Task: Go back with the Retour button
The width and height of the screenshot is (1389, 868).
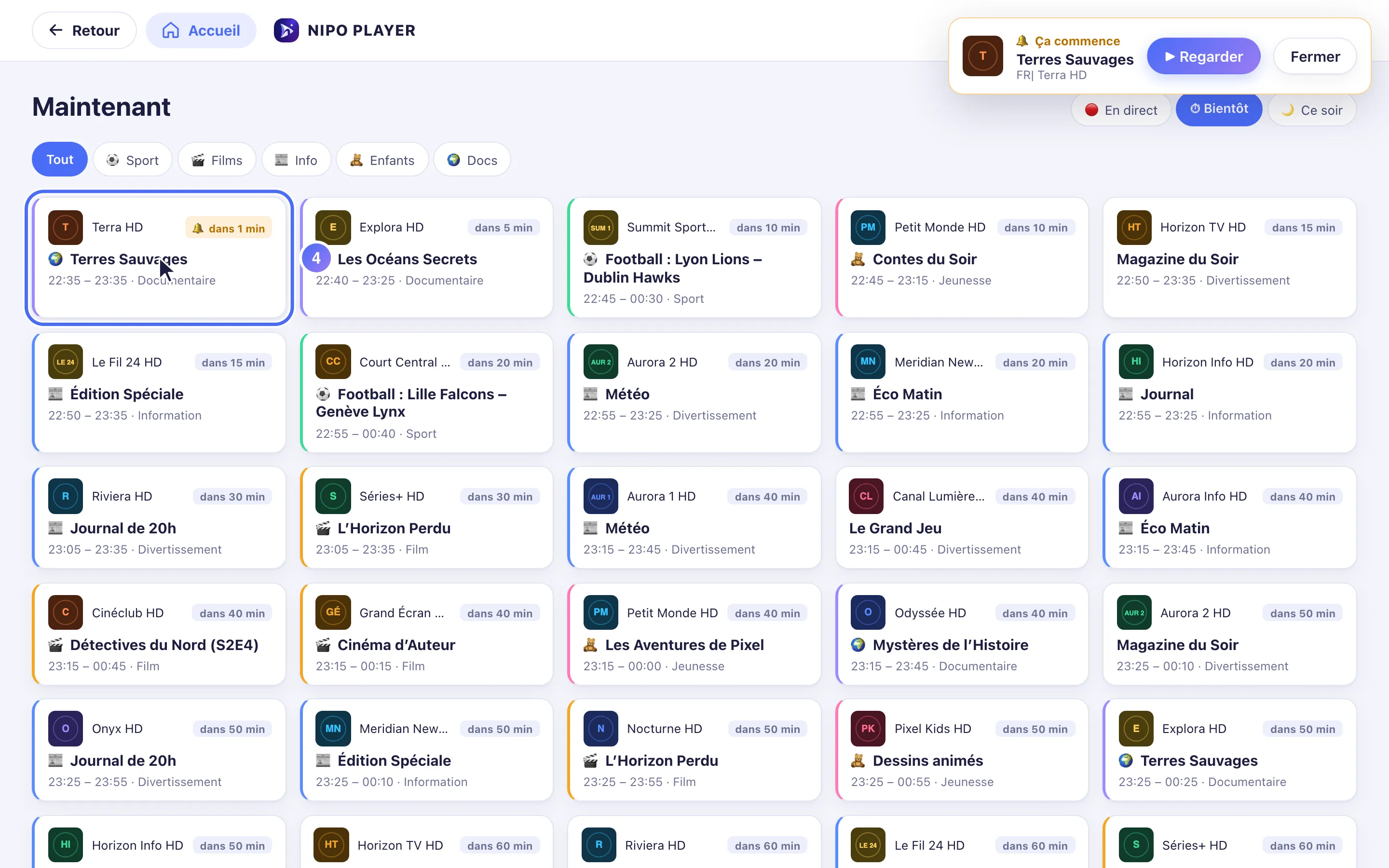Action: 84,30
